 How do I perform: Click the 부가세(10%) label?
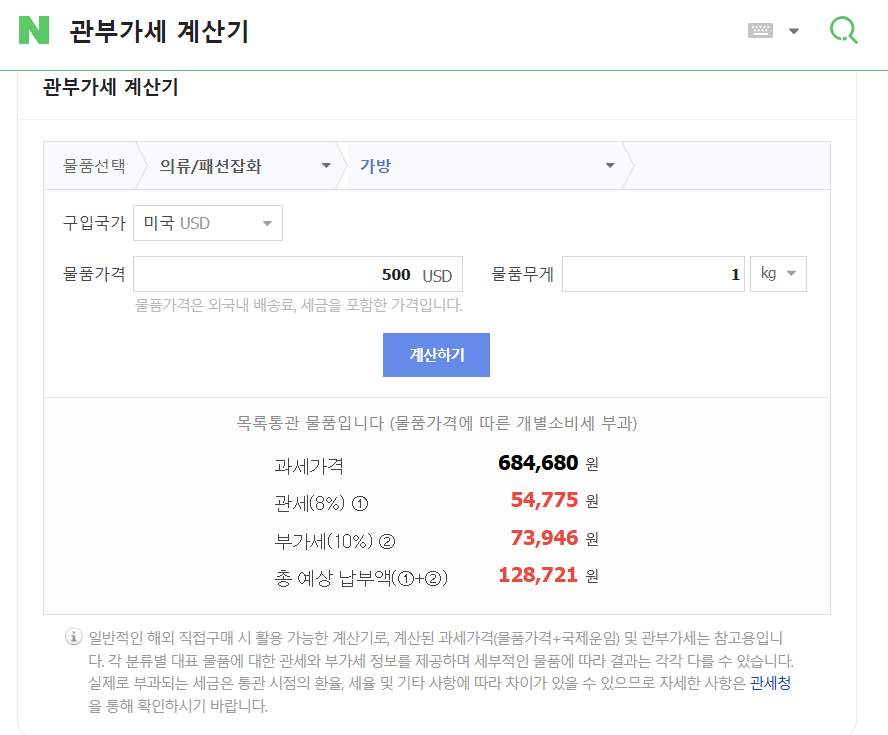pyautogui.click(x=335, y=541)
